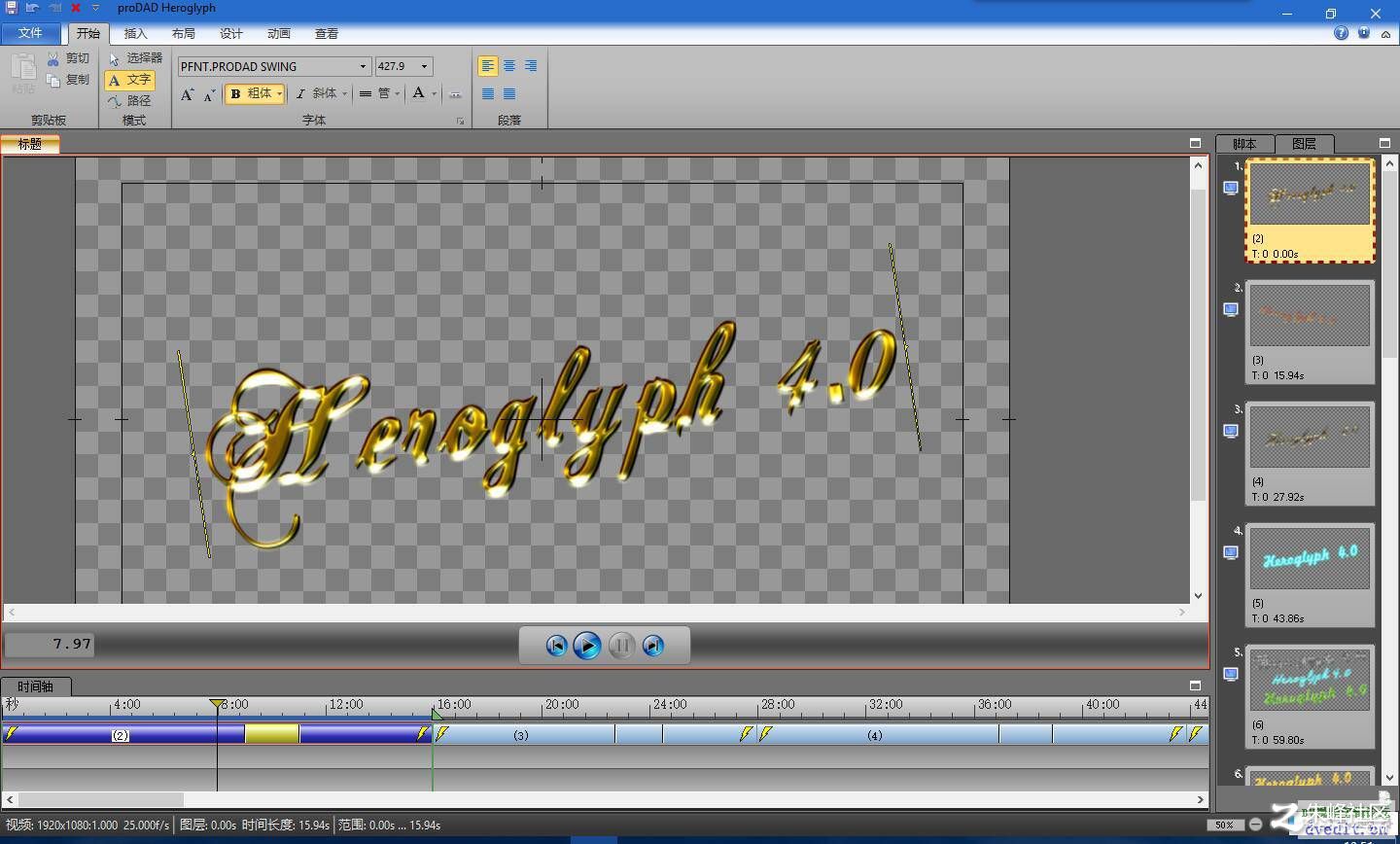Viewport: 1400px width, 844px height.
Task: Open the font size 427.9 dropdown
Action: coord(425,66)
